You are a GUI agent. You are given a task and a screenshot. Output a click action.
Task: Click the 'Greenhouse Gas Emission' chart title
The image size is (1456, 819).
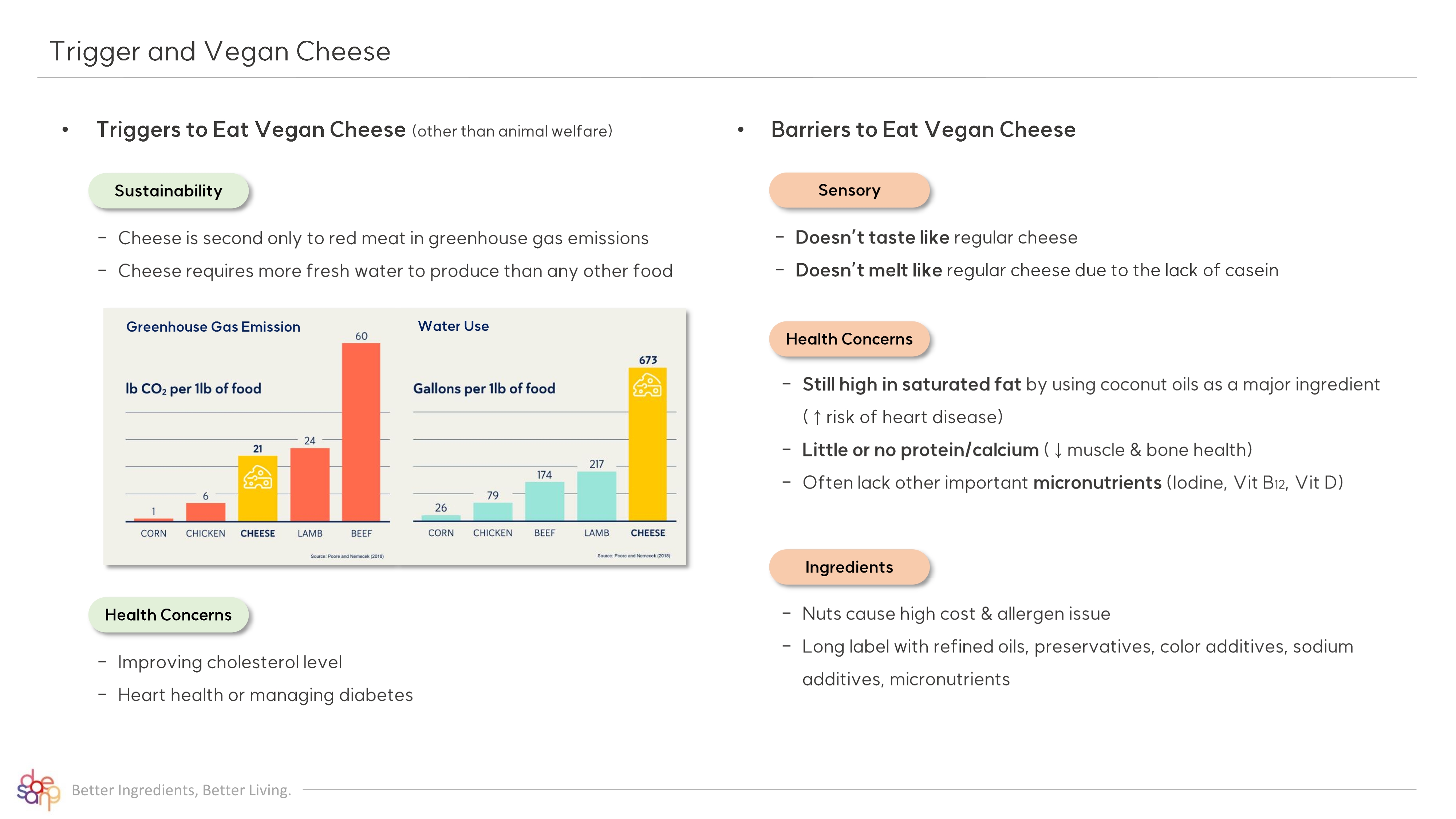tap(213, 327)
